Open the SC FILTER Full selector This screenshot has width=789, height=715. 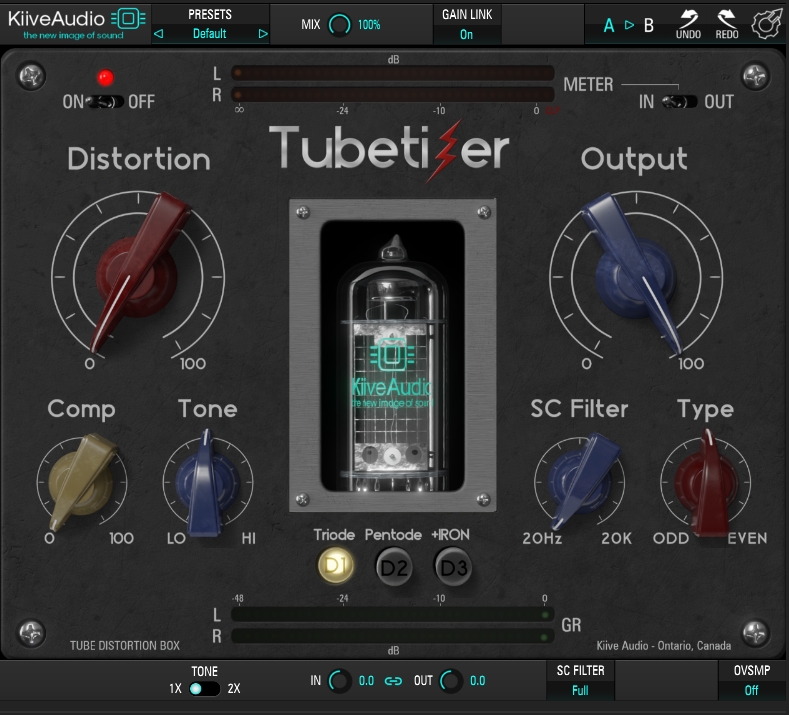(x=580, y=690)
